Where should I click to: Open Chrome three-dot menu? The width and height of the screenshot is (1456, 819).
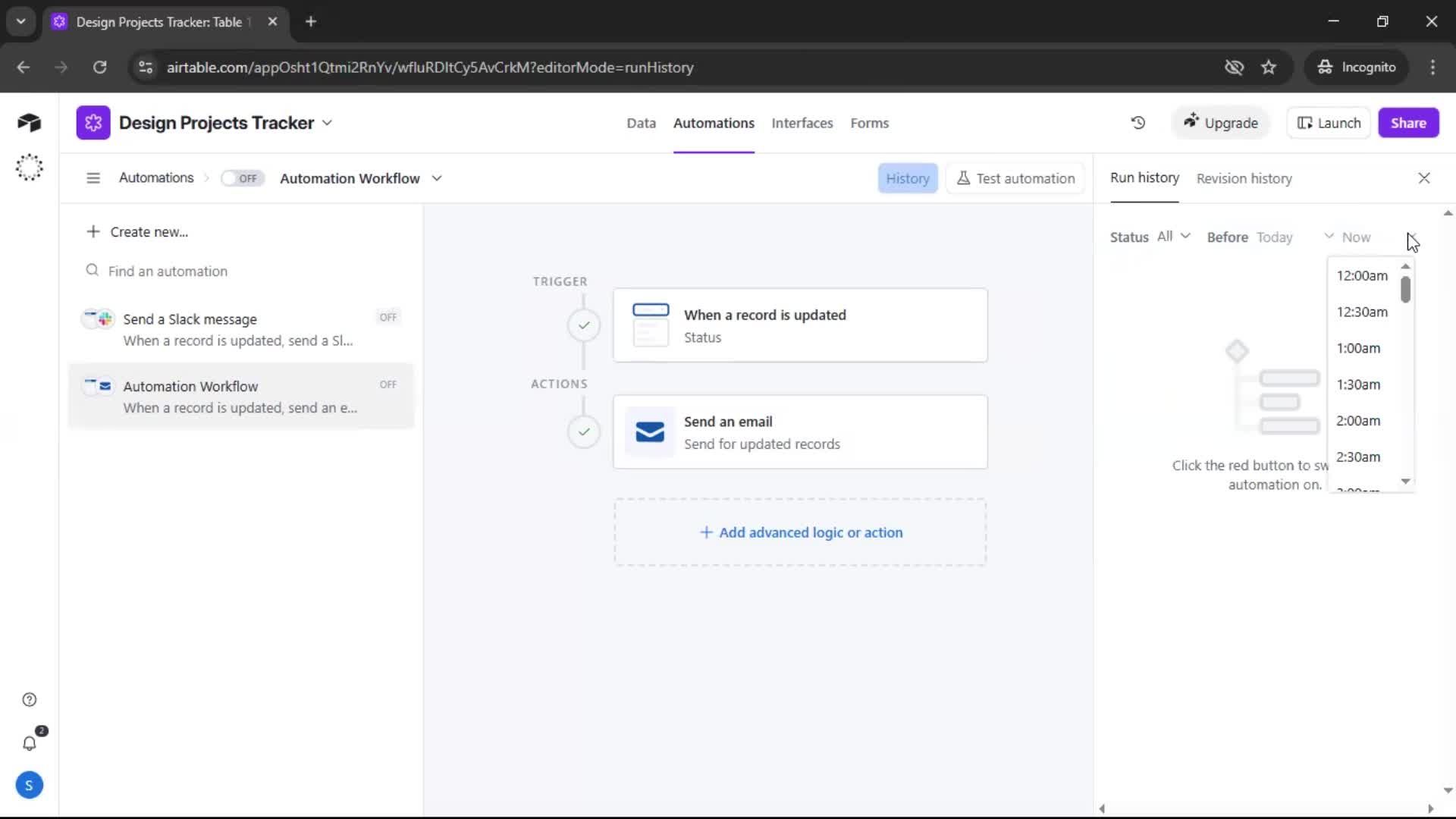pos(1432,67)
